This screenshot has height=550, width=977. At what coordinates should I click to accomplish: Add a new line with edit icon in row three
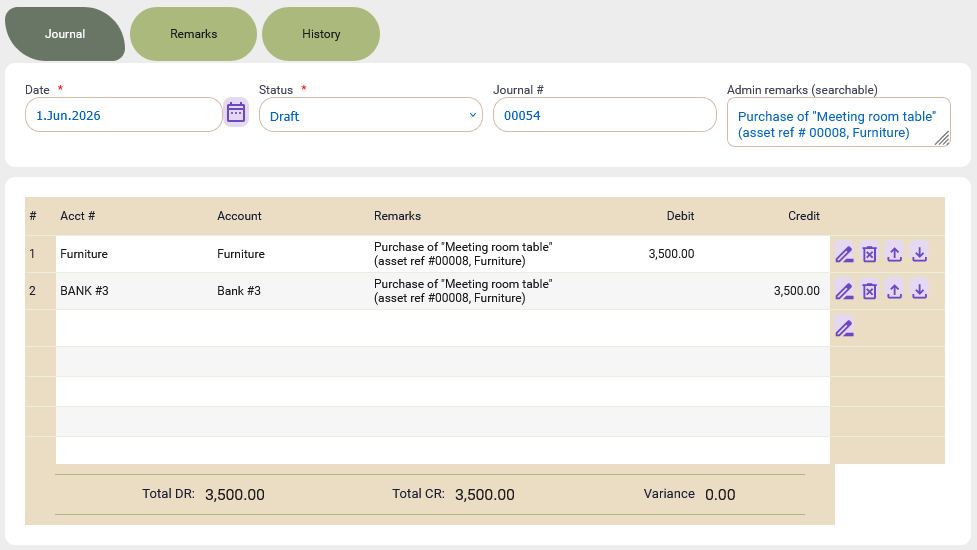point(844,328)
